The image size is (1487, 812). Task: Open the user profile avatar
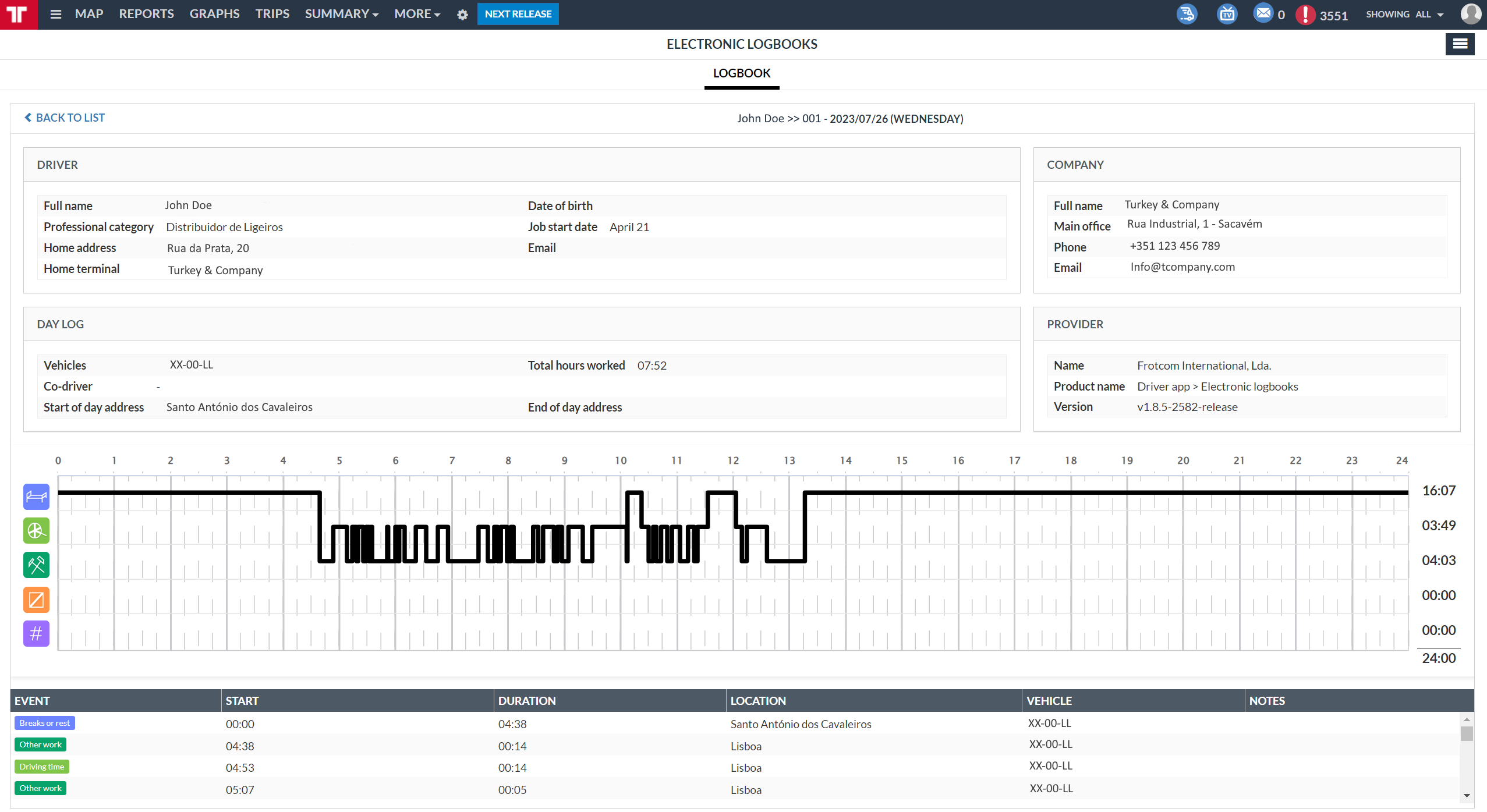coord(1470,13)
